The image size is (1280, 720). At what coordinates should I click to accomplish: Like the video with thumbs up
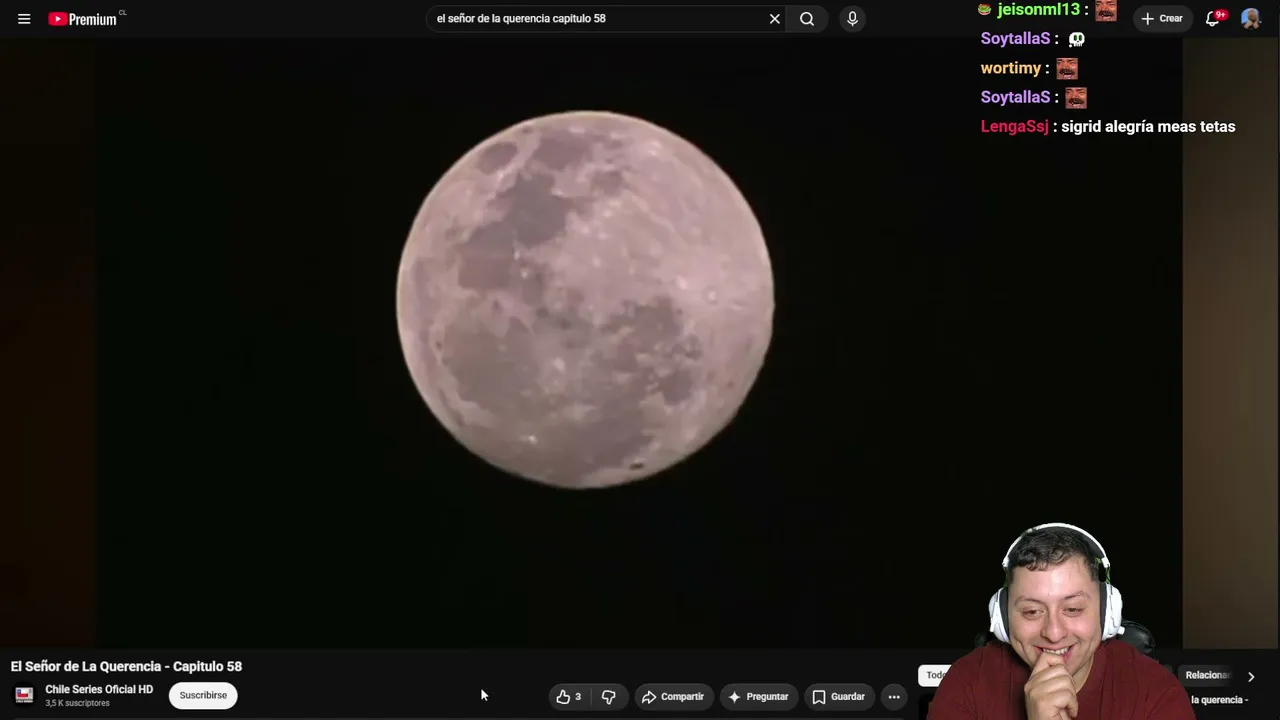568,697
